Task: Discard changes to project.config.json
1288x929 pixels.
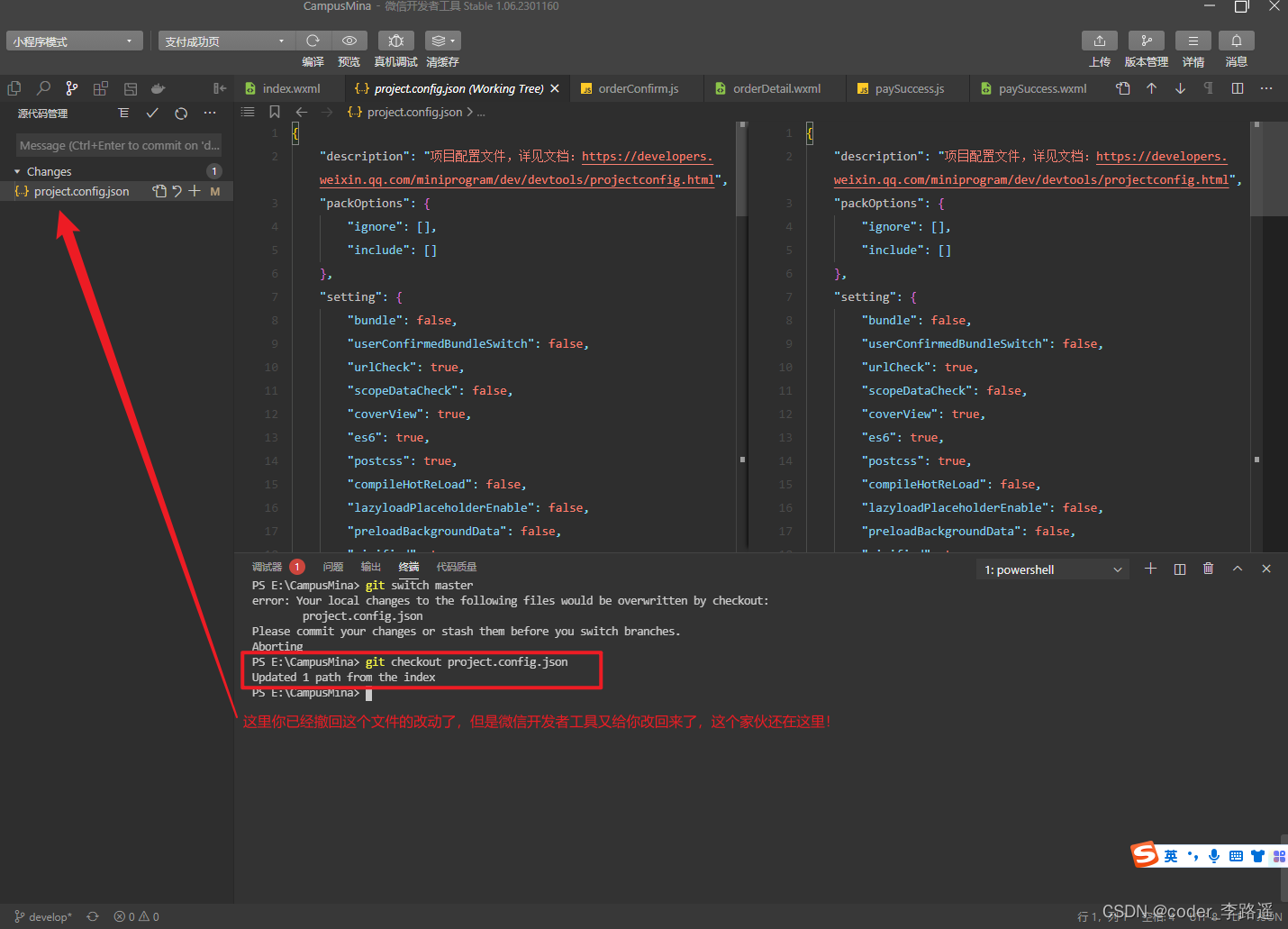Action: tap(177, 191)
